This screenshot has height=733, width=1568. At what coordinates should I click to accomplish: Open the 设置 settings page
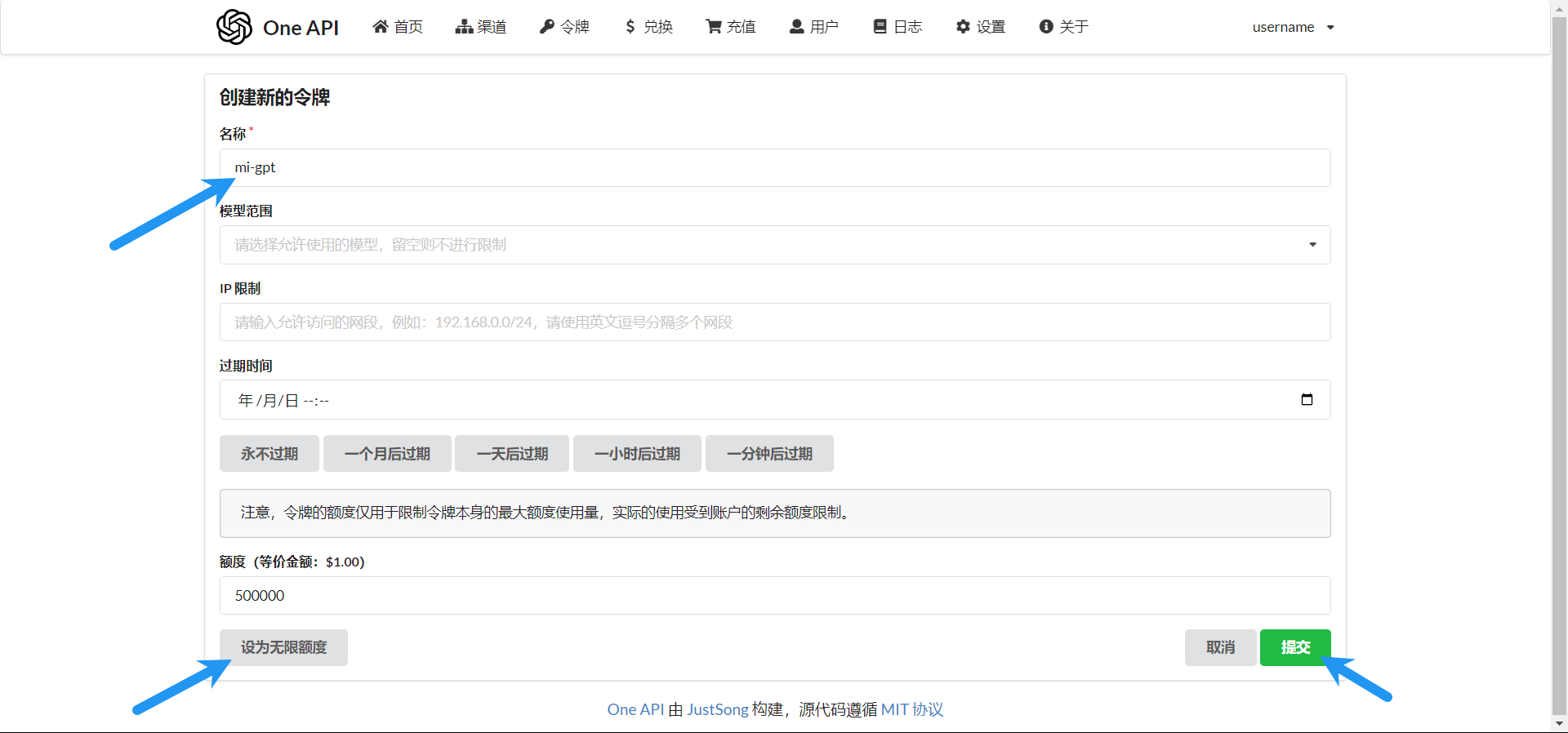981,27
